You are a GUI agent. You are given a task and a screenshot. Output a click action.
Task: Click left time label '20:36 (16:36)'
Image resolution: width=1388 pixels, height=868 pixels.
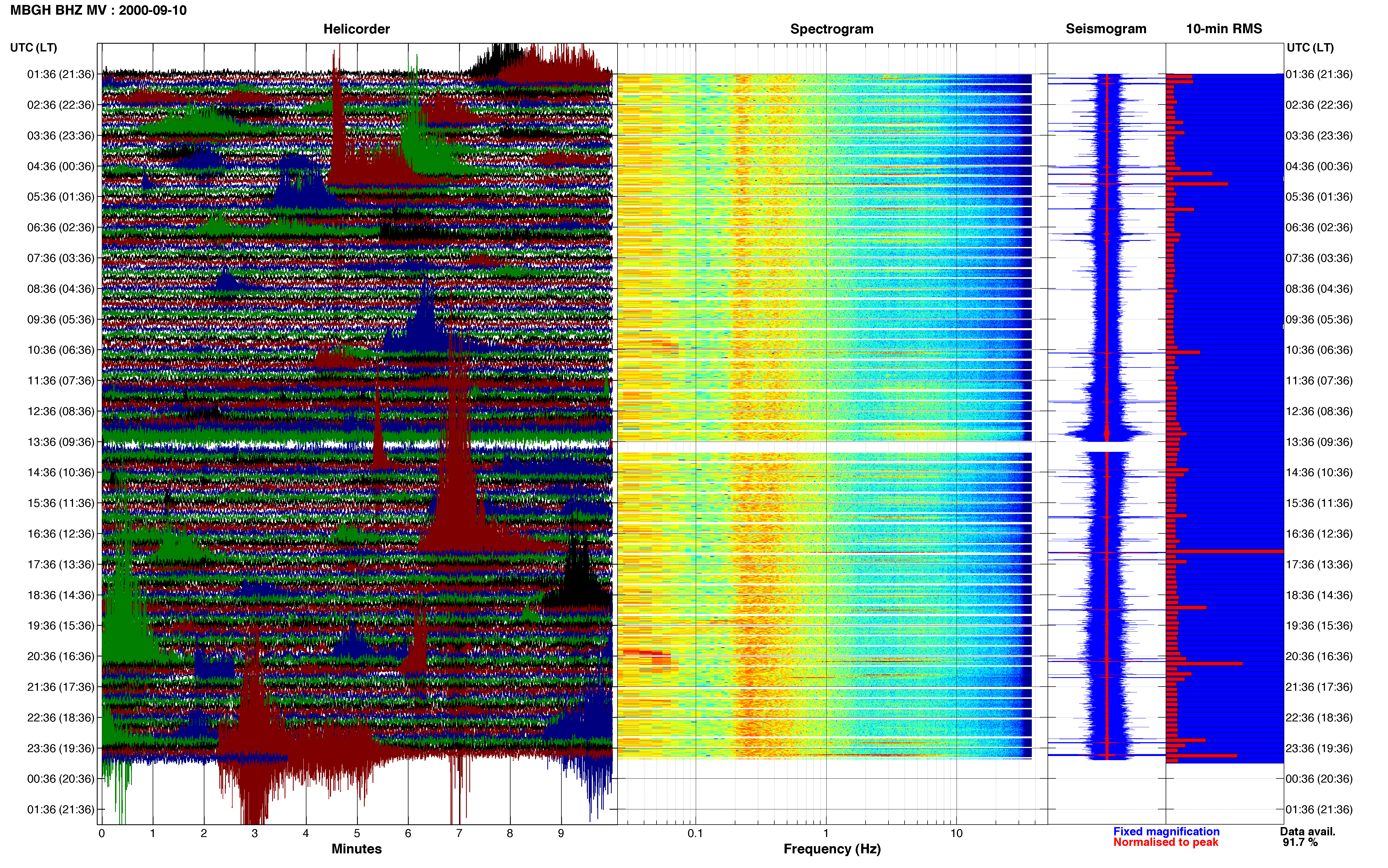[61, 656]
